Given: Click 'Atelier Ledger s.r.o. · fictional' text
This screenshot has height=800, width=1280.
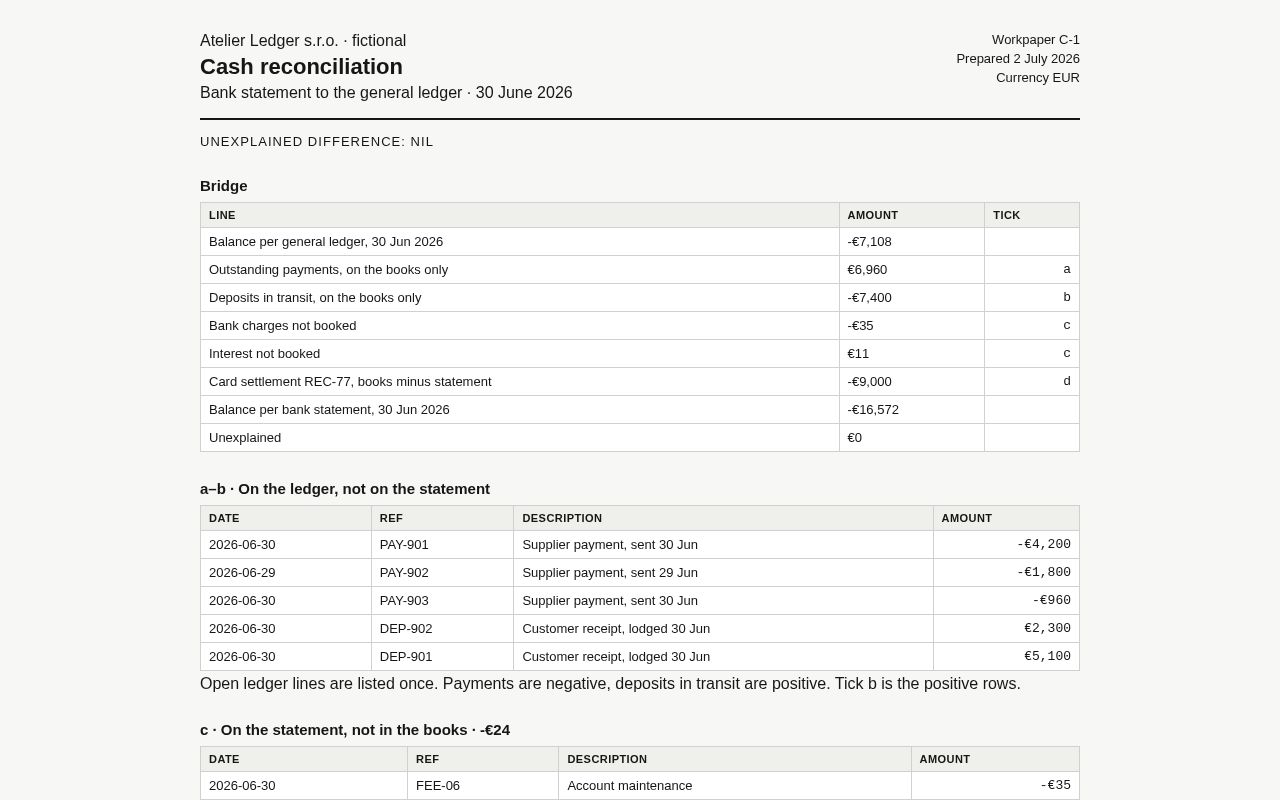Looking at the screenshot, I should pos(303,41).
